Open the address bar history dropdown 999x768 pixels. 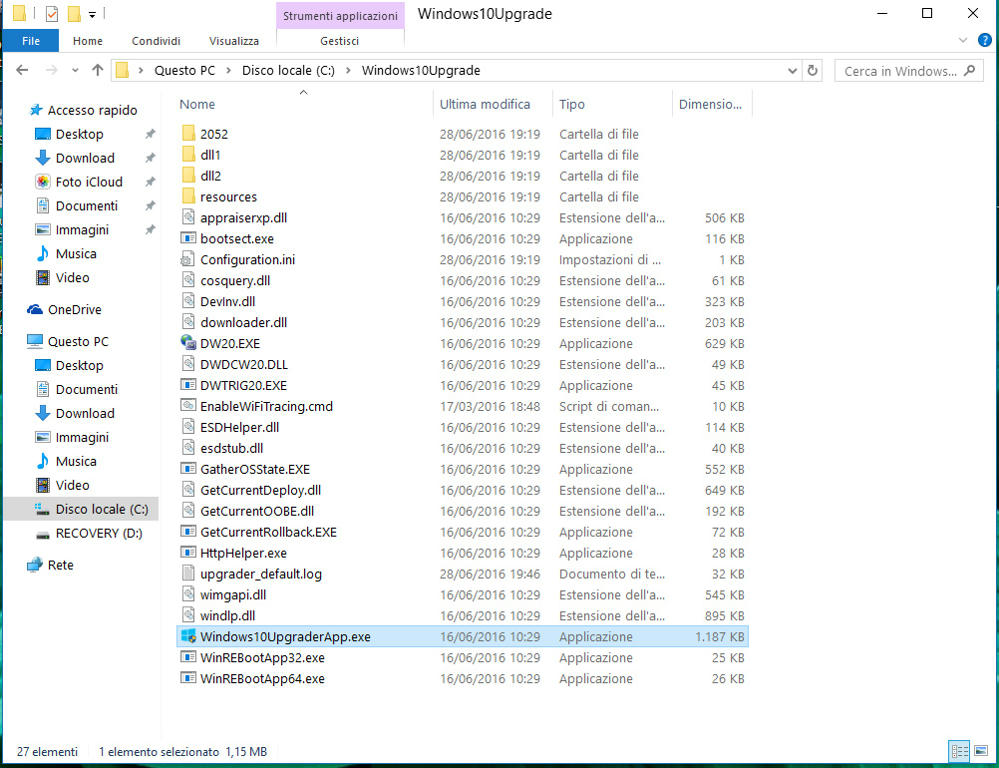[792, 71]
